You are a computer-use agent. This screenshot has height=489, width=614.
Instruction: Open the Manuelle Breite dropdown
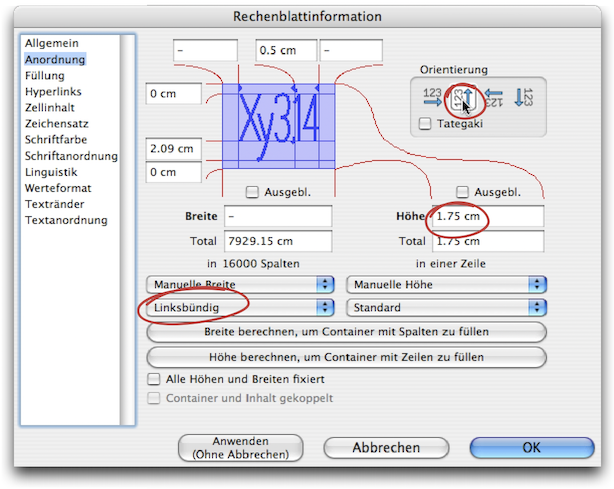coord(239,284)
